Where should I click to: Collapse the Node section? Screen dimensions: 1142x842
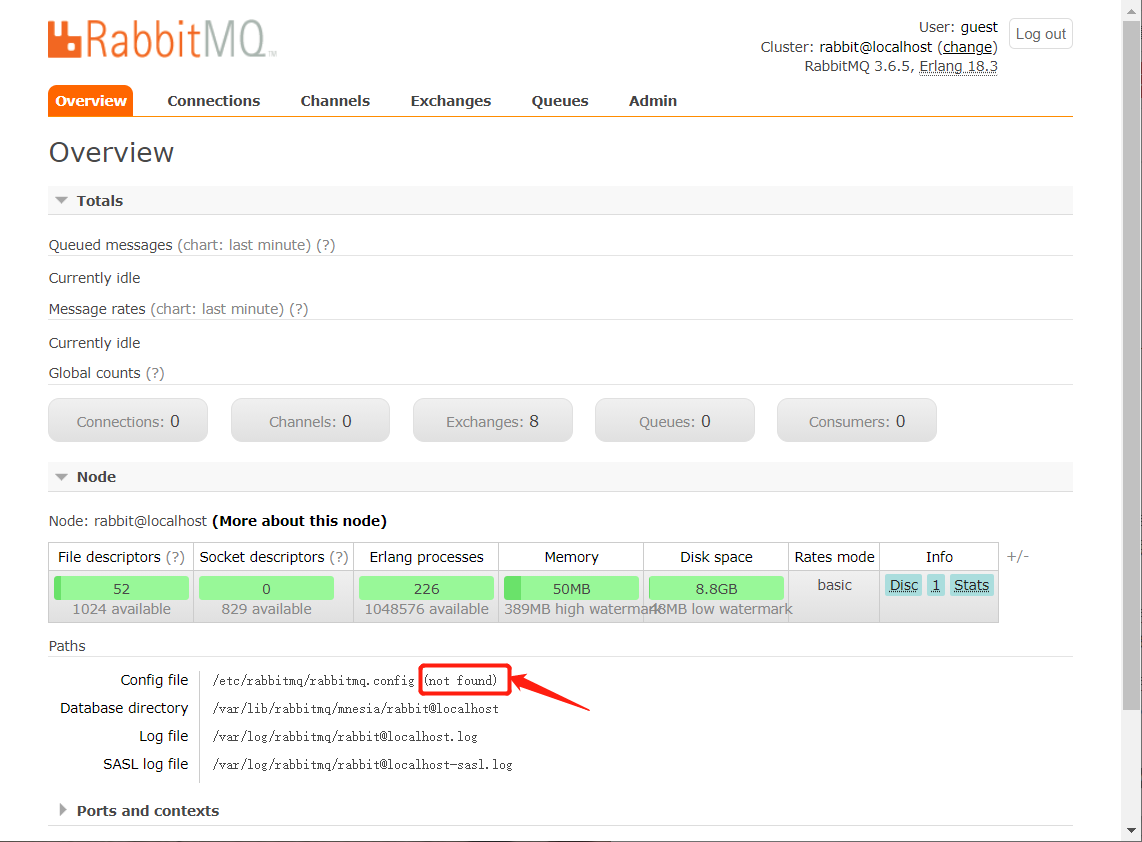pyautogui.click(x=62, y=477)
